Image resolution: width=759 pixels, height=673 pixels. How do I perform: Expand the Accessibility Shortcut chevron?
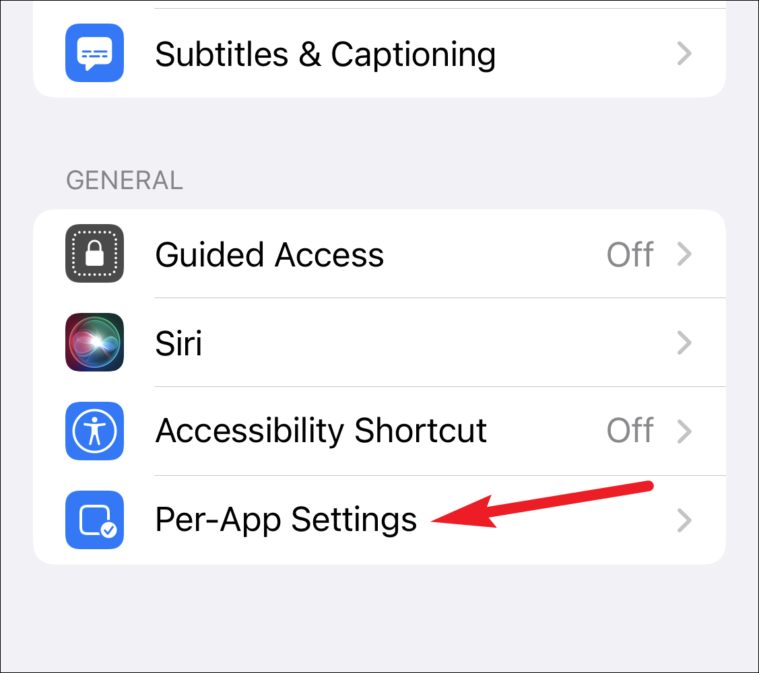684,431
